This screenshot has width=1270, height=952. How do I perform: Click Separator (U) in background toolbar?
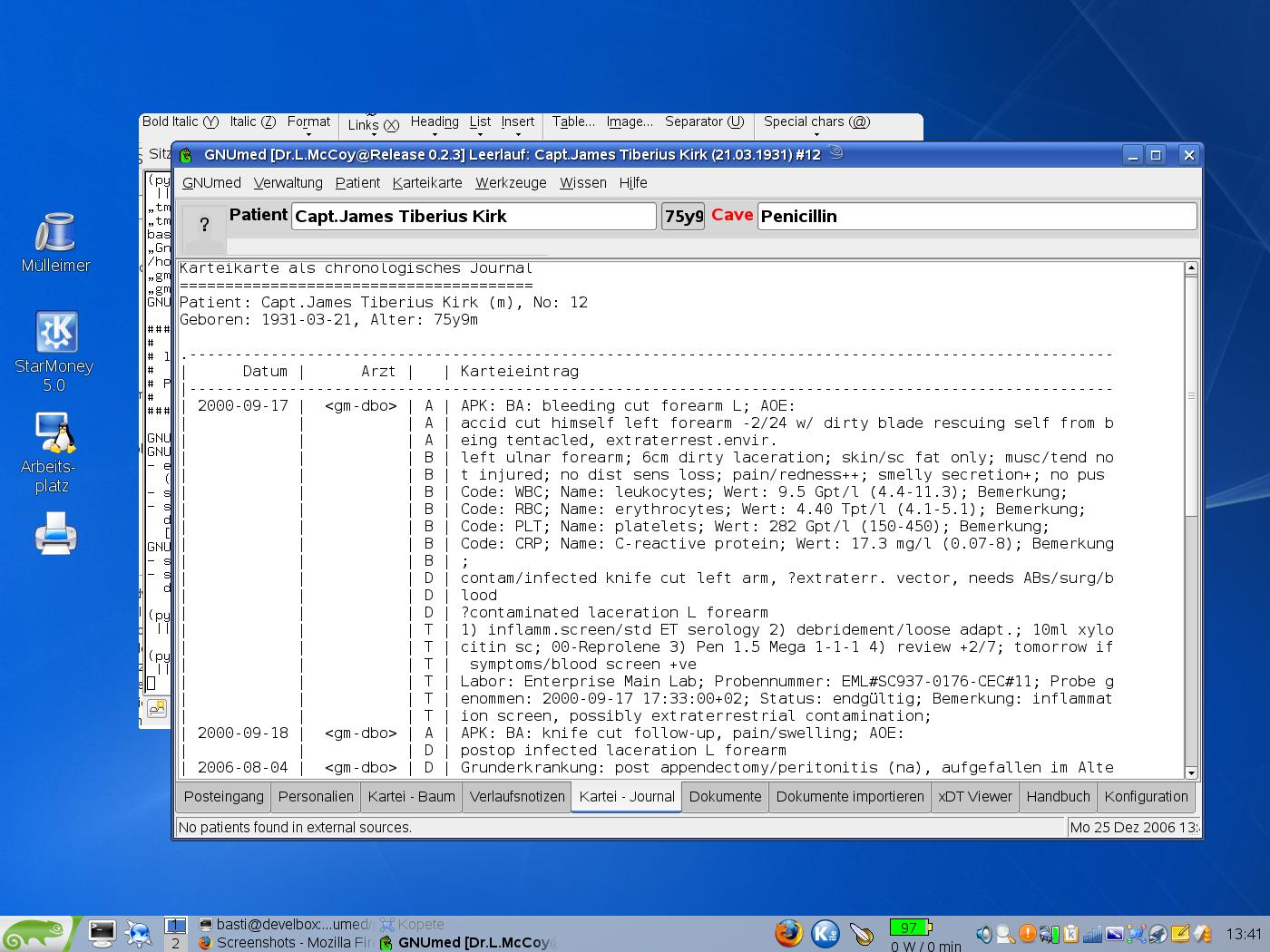pos(704,121)
